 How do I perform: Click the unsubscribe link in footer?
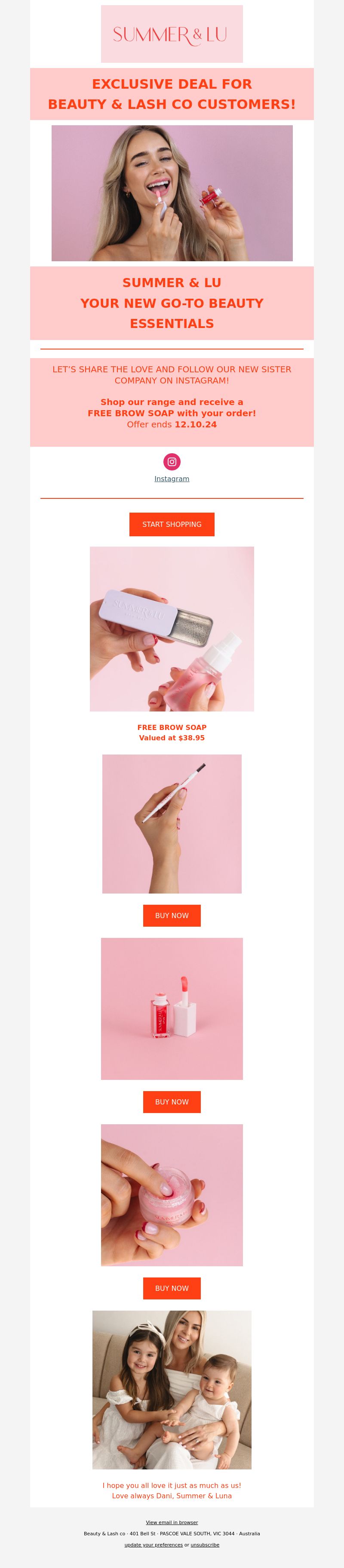coord(205,1545)
